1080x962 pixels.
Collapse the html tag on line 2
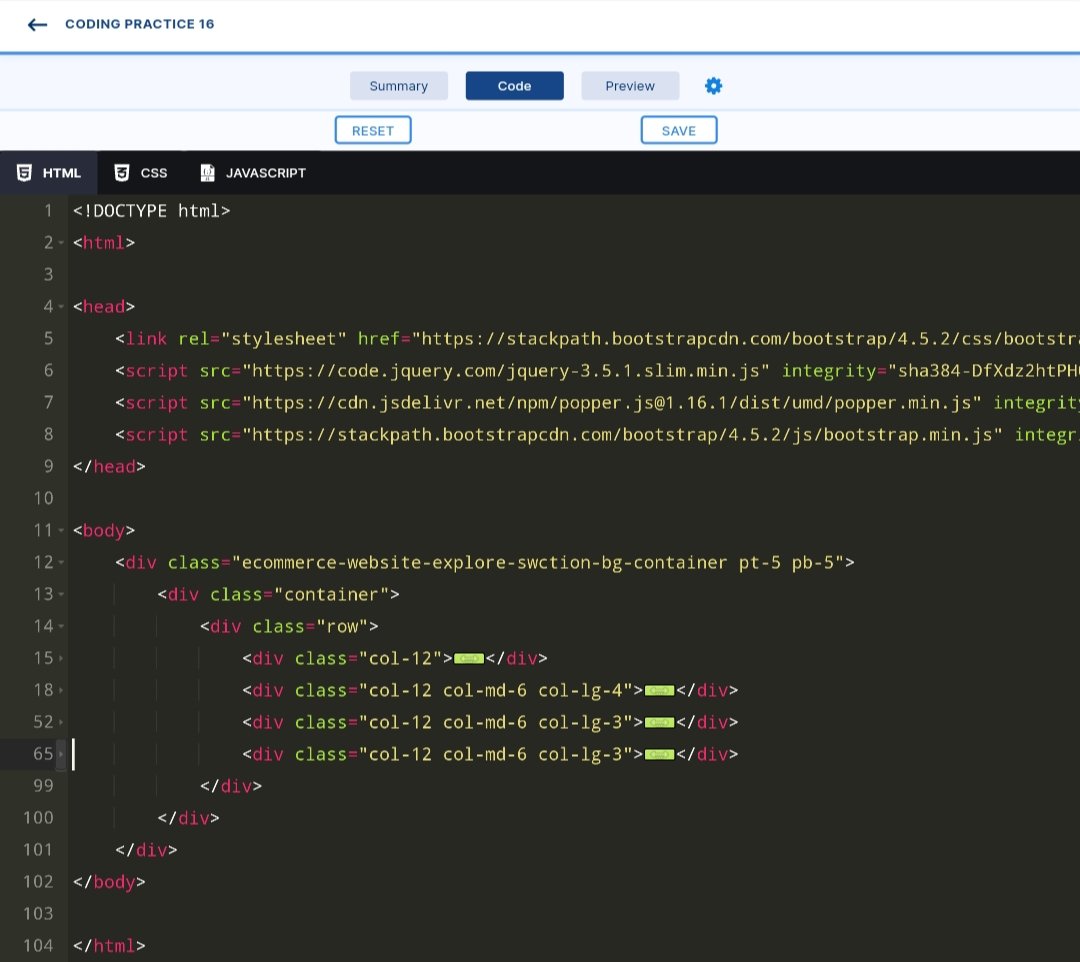[x=61, y=243]
